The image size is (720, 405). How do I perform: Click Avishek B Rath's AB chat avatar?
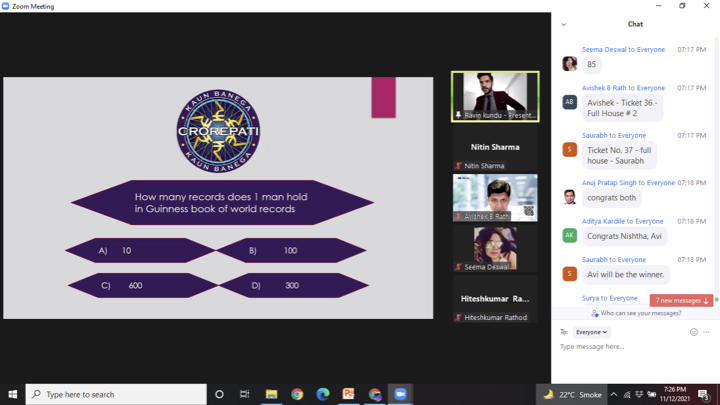coord(570,102)
